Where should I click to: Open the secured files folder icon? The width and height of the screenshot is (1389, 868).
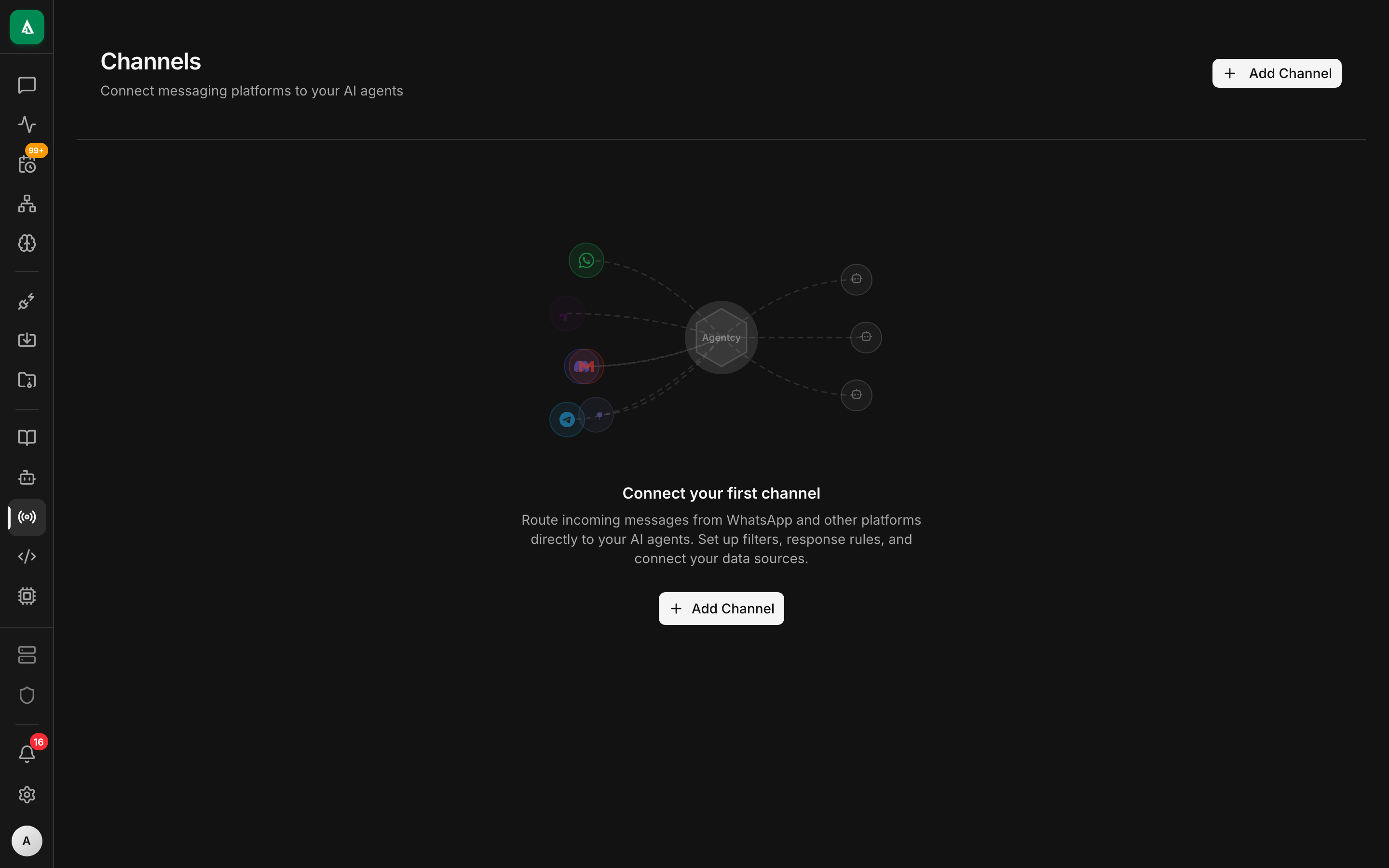pos(27,380)
